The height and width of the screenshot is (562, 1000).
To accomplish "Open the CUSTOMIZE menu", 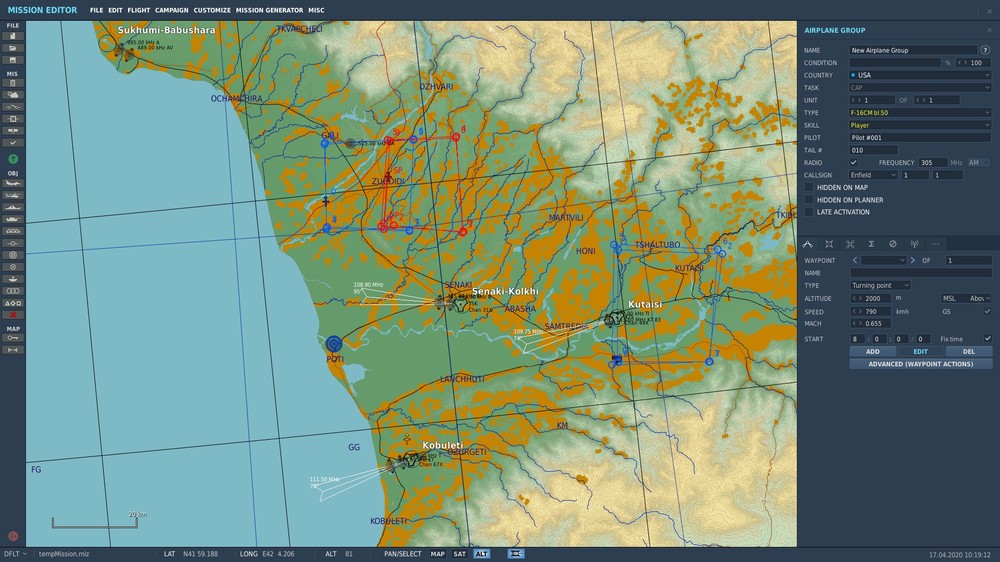I will [212, 10].
